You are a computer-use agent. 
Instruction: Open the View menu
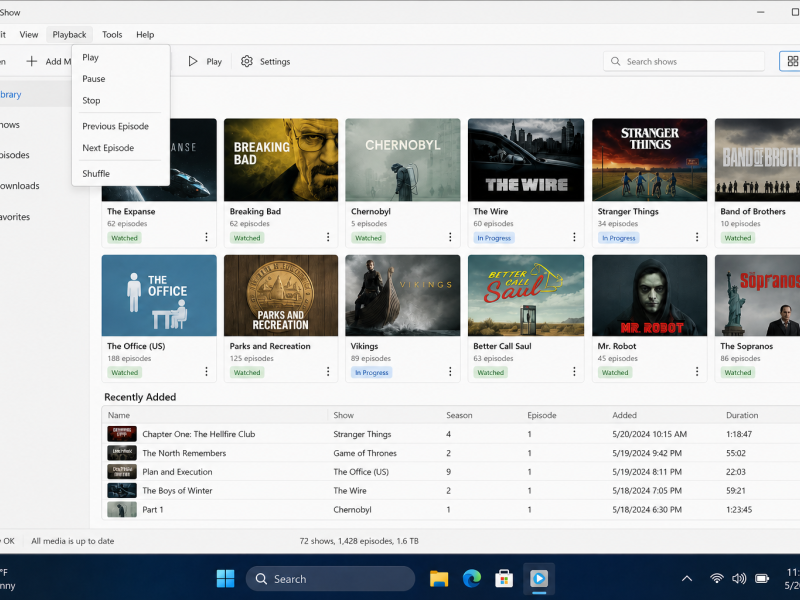[29, 35]
